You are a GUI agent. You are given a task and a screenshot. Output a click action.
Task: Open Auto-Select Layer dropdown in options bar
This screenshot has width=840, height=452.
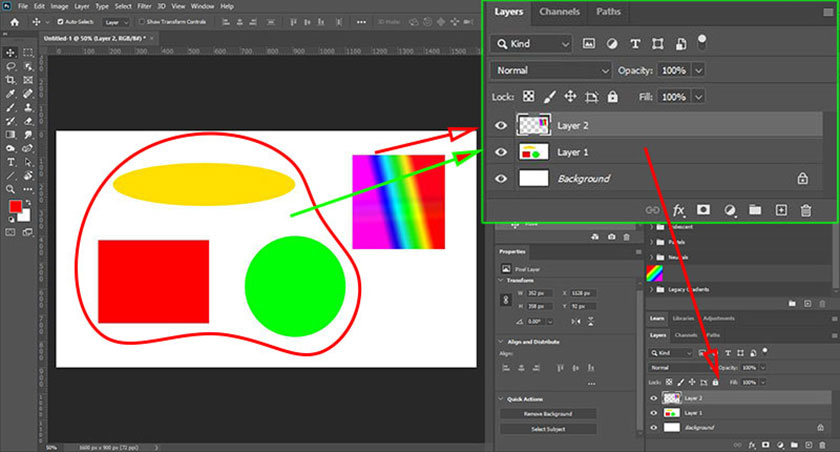(116, 22)
